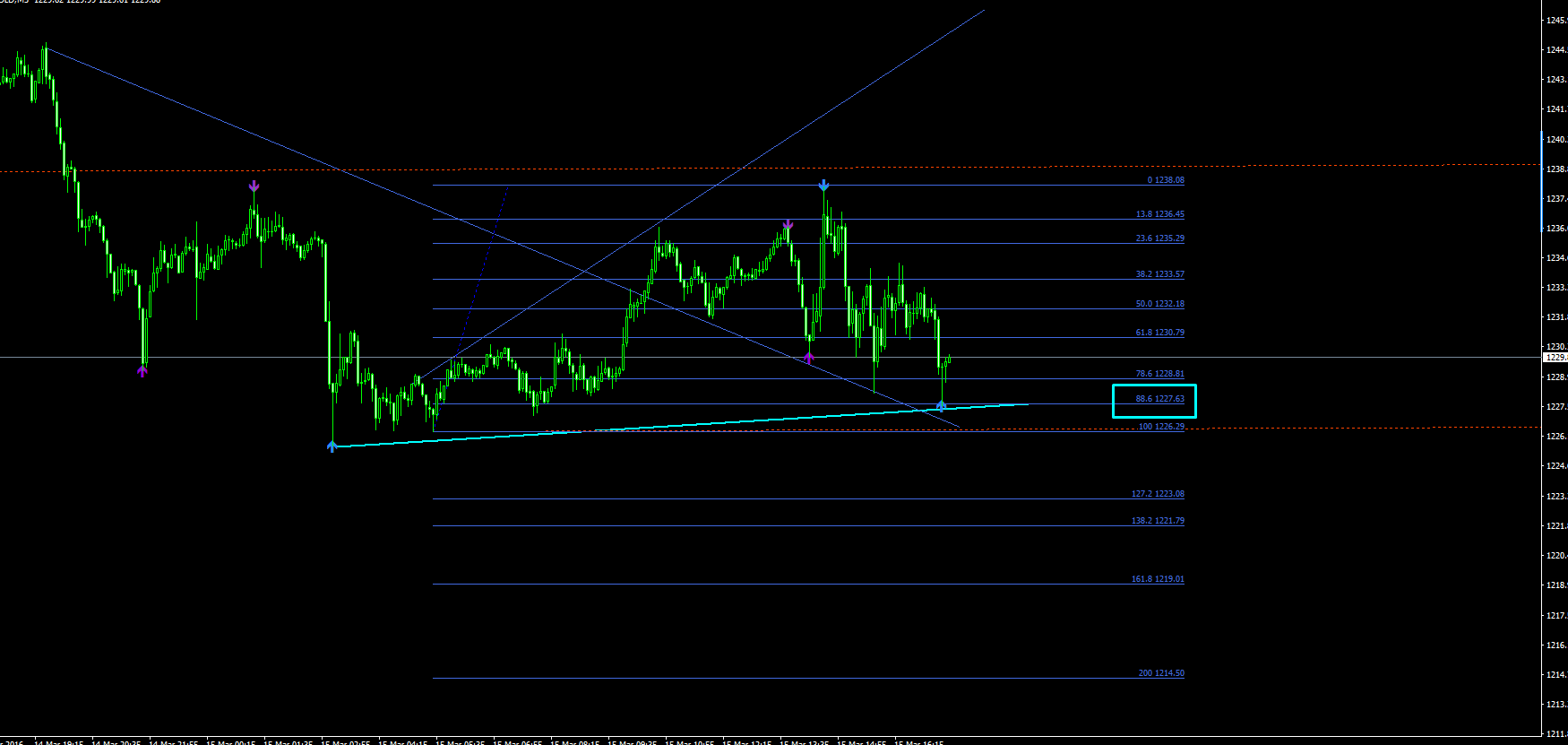The image size is (1568, 745).
Task: Click the blue up arrow where the cyan trendline starts
Action: pyautogui.click(x=332, y=446)
